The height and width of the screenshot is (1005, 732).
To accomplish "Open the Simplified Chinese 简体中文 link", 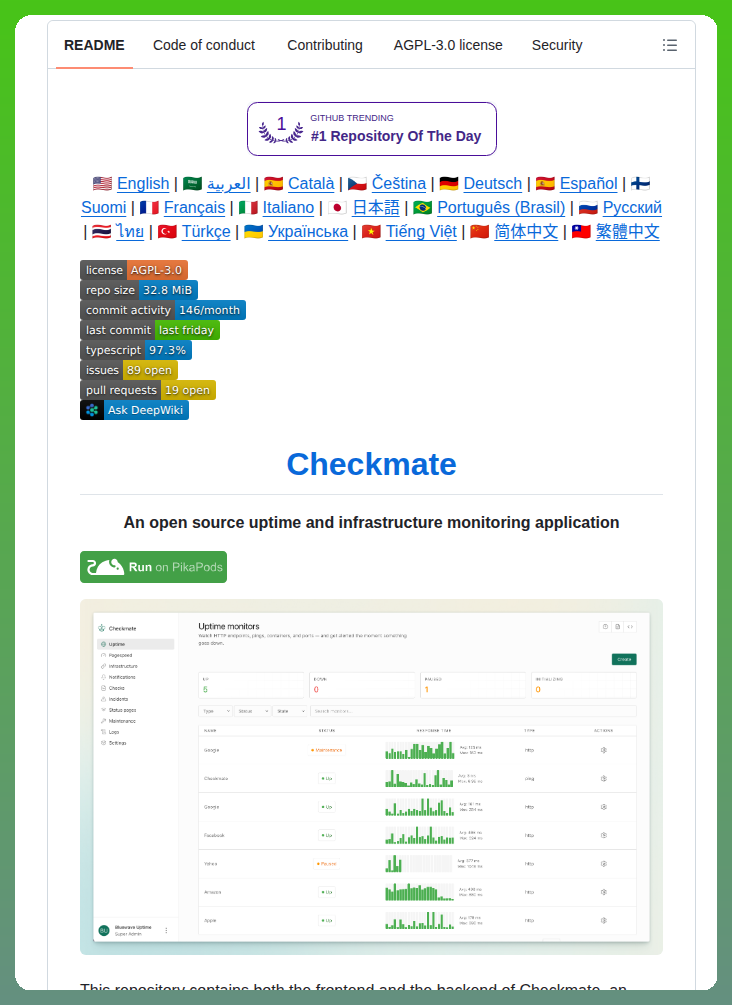I will pyautogui.click(x=526, y=231).
